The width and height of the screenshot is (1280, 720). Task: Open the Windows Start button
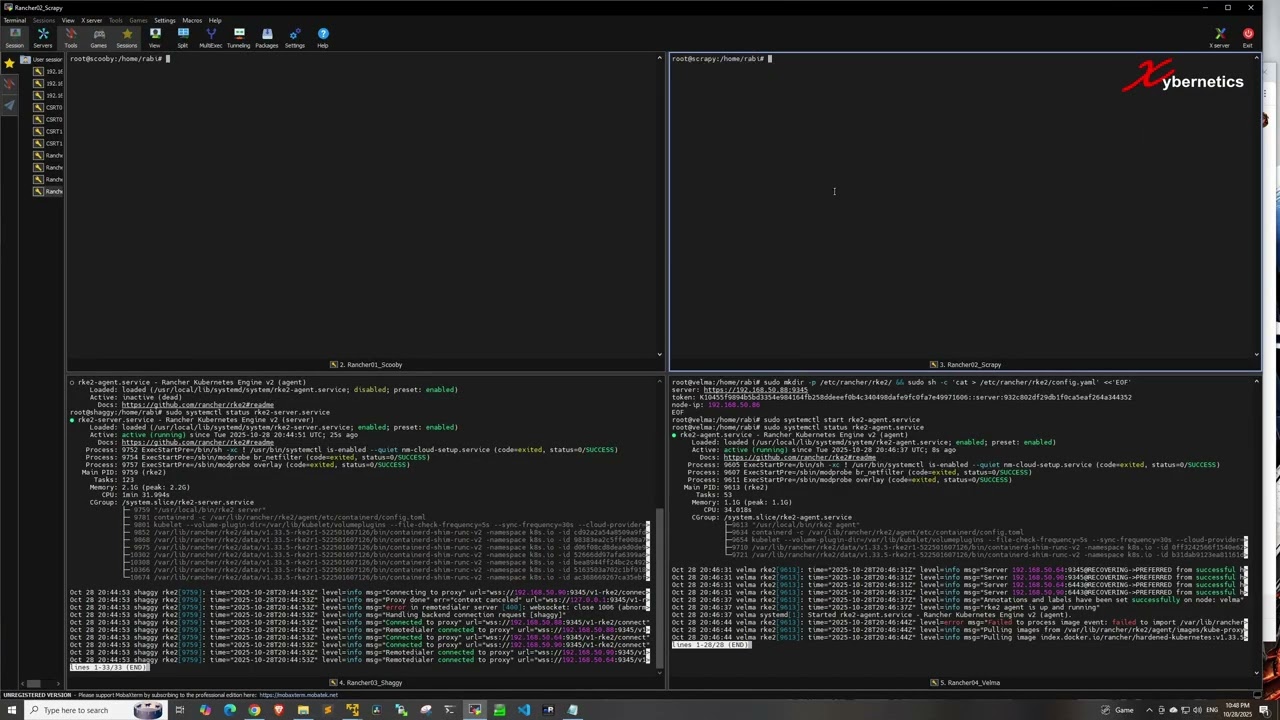(10, 710)
